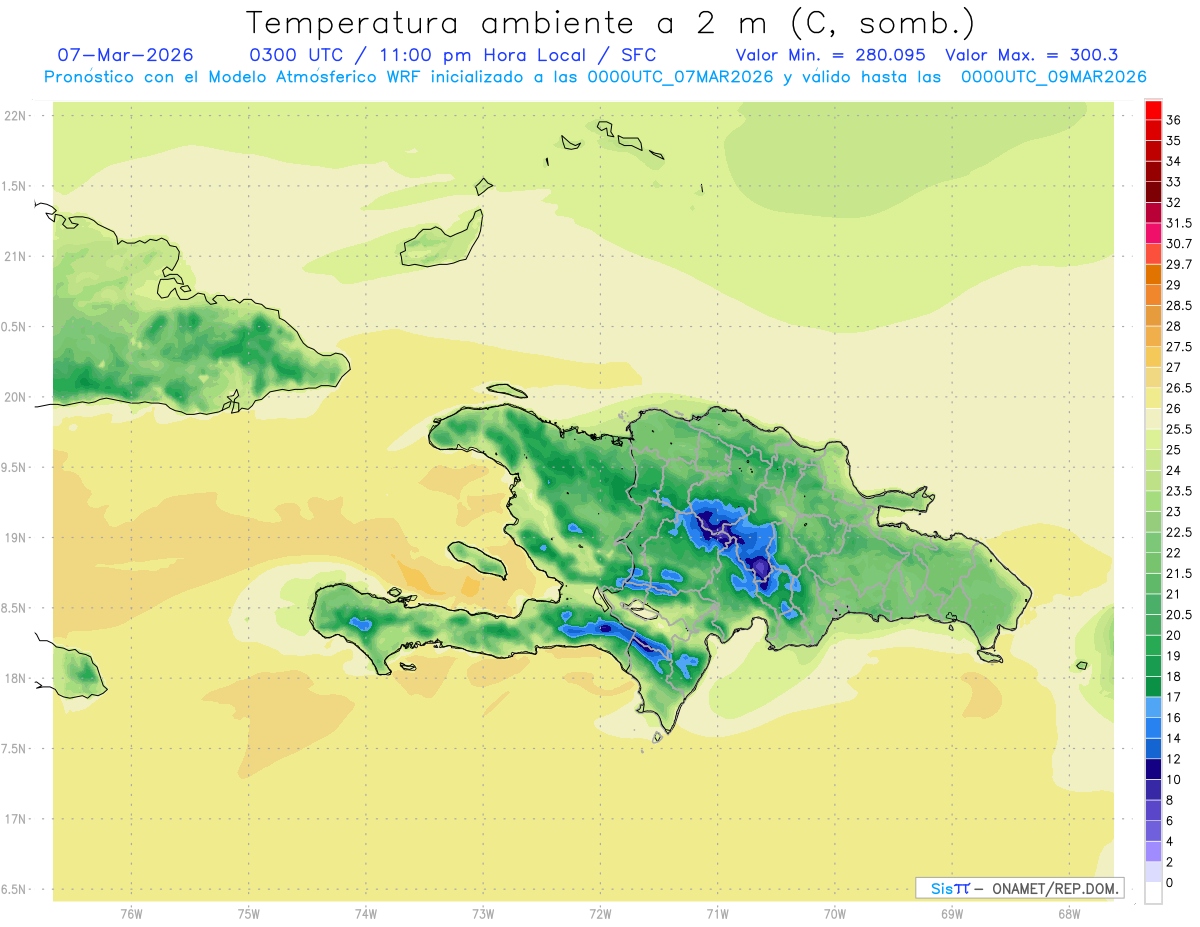
Task: Click the "6.5N" latitude label
Action: [x=14, y=889]
